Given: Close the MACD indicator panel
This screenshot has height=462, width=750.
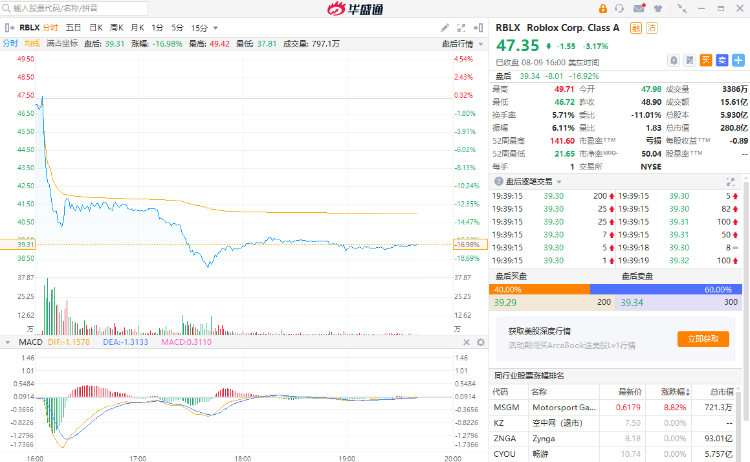Looking at the screenshot, I should (x=466, y=342).
